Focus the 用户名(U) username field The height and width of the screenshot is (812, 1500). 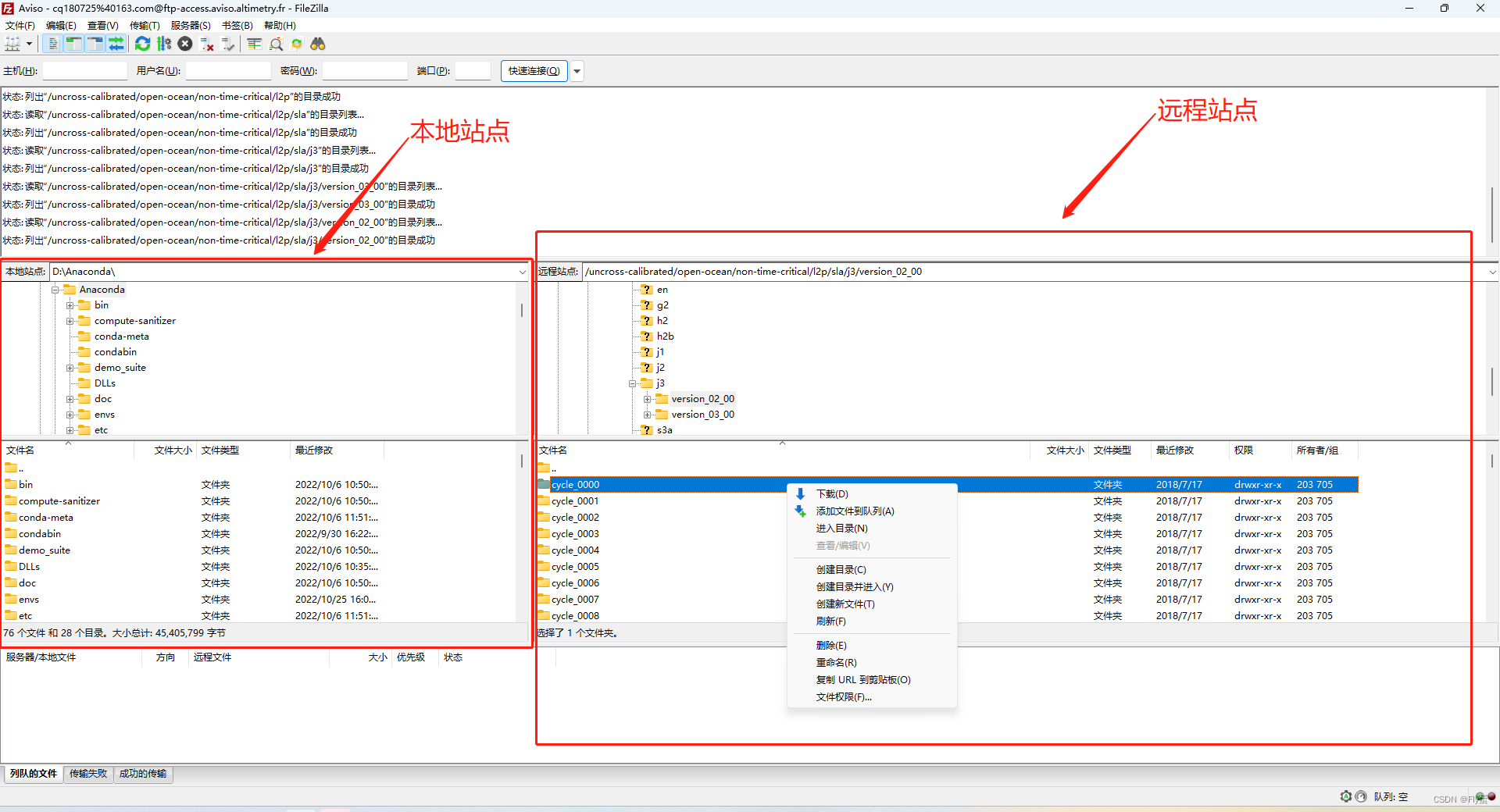[x=228, y=71]
